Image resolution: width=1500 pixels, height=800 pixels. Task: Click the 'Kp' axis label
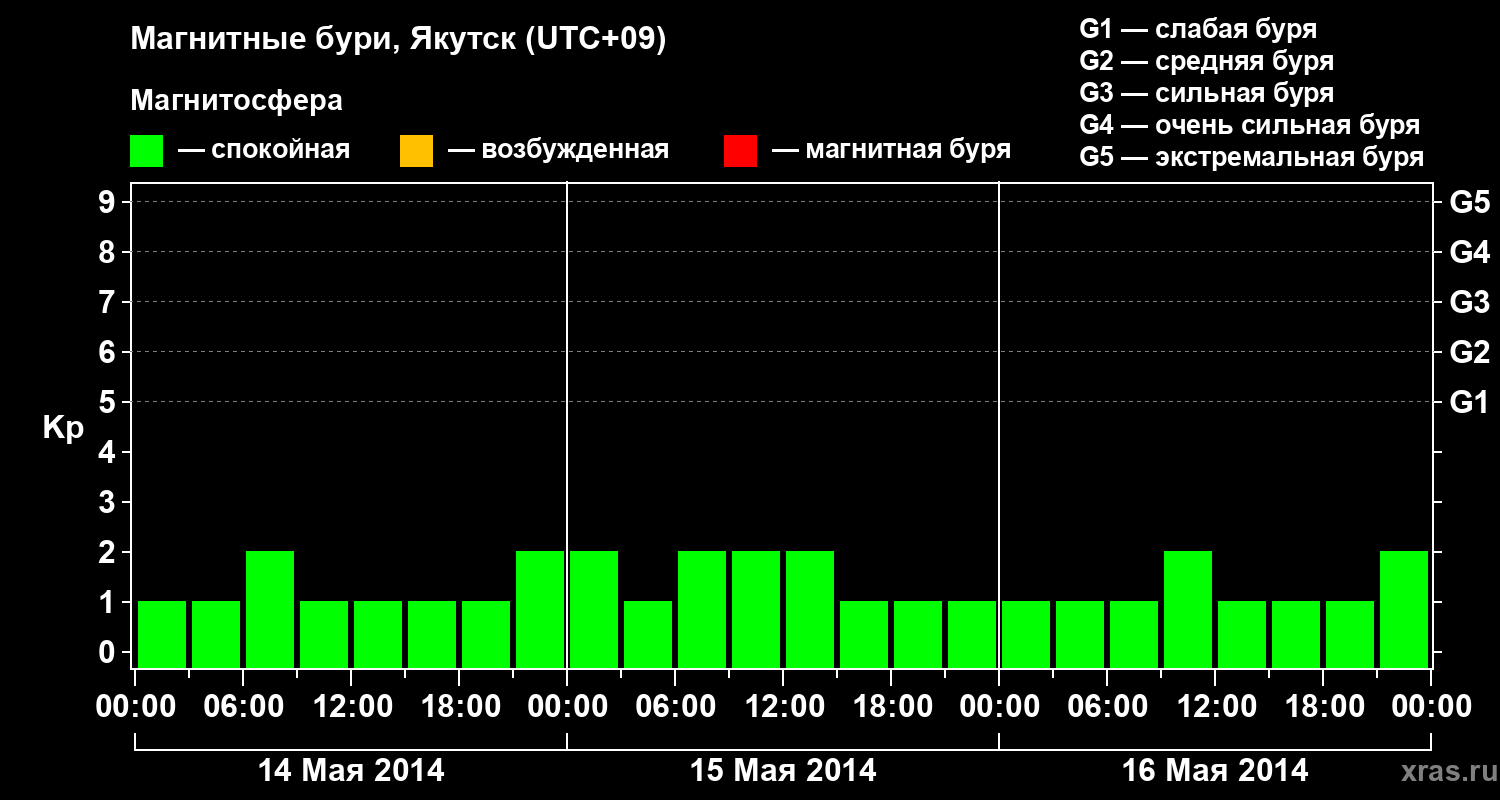point(63,429)
